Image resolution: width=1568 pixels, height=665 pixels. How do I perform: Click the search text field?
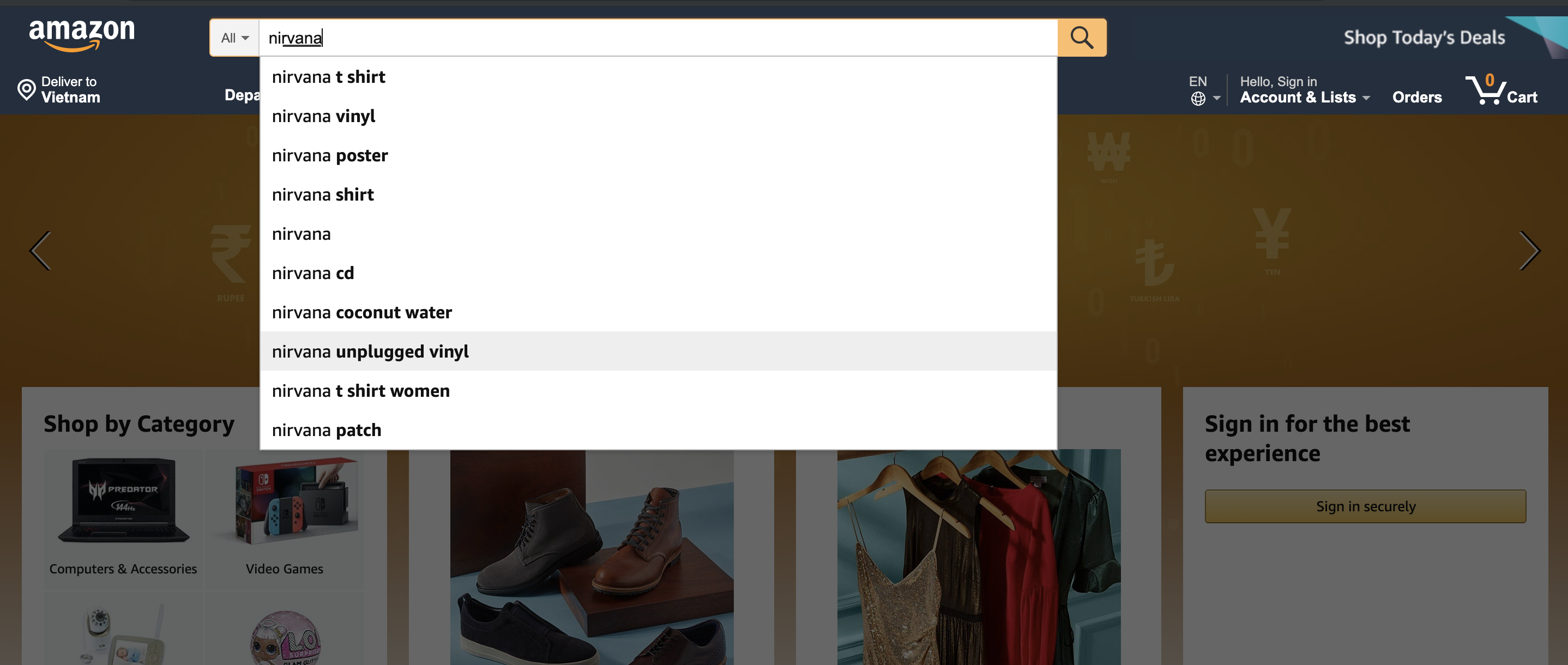pos(658,38)
